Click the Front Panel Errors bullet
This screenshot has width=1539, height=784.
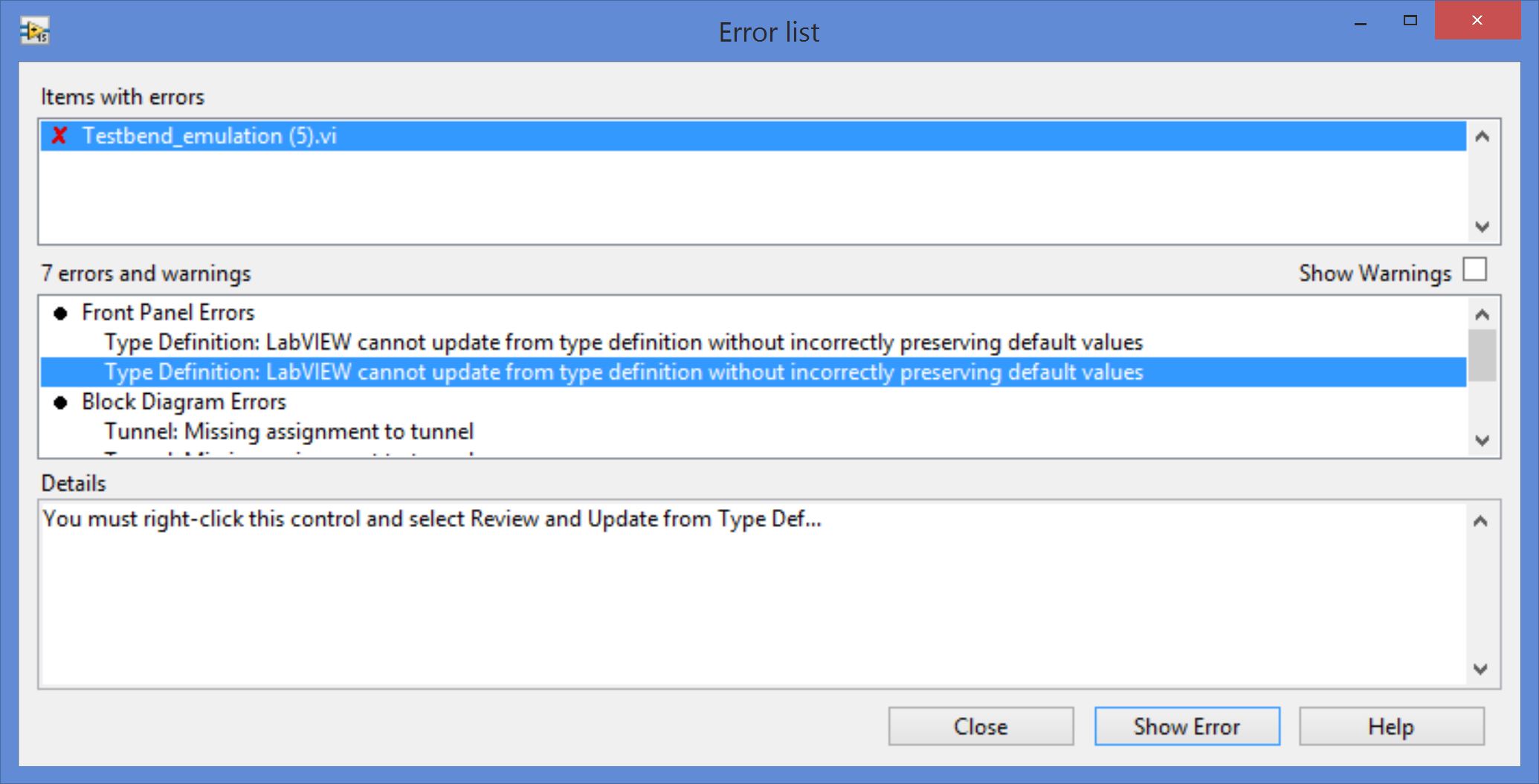pyautogui.click(x=61, y=314)
